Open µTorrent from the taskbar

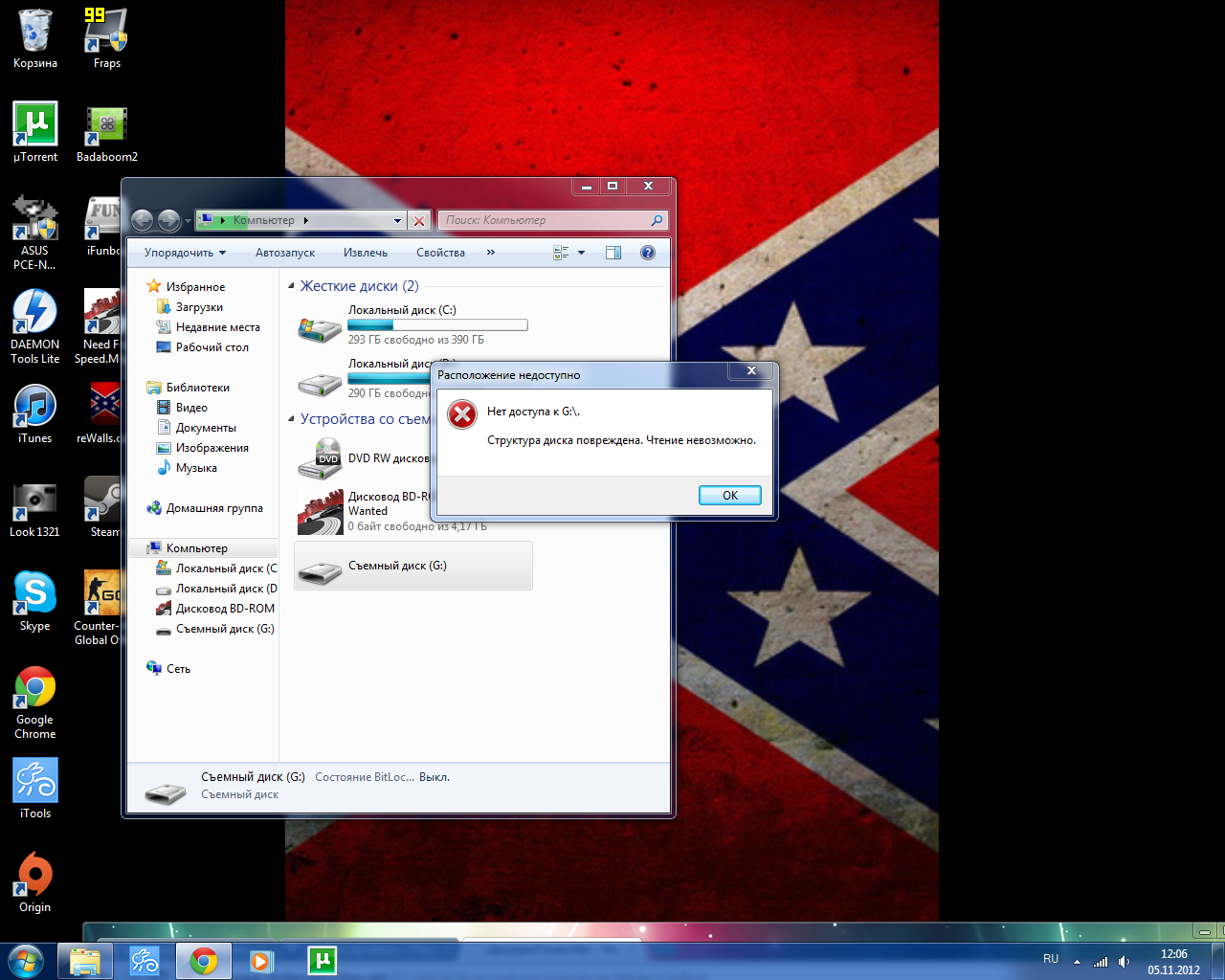coord(322,961)
